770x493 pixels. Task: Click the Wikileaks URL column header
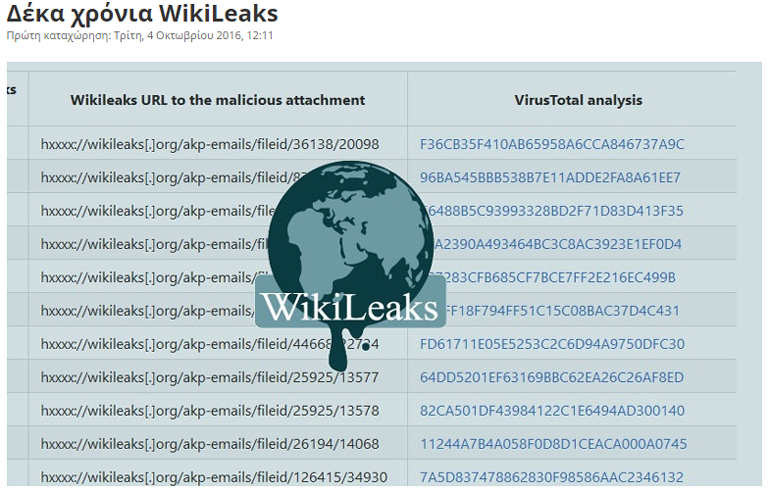(217, 100)
